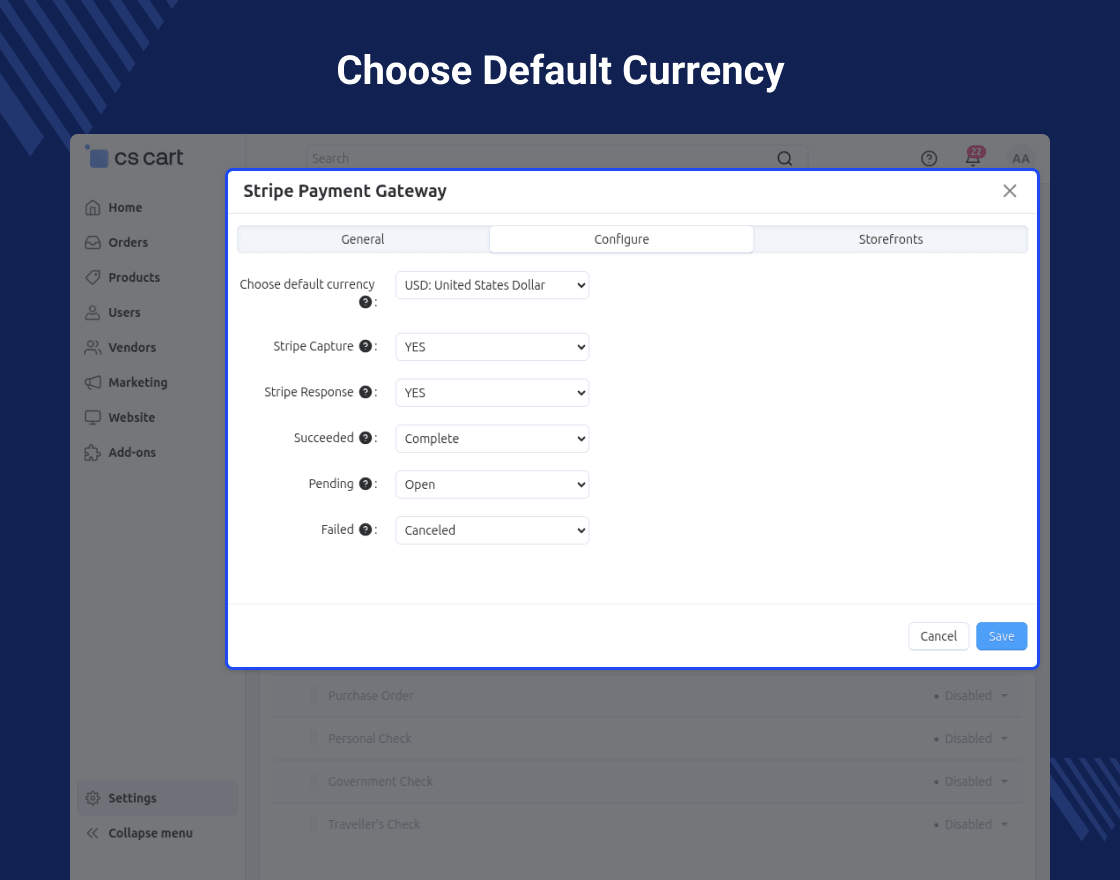
Task: Switch to the General tab
Action: (363, 240)
